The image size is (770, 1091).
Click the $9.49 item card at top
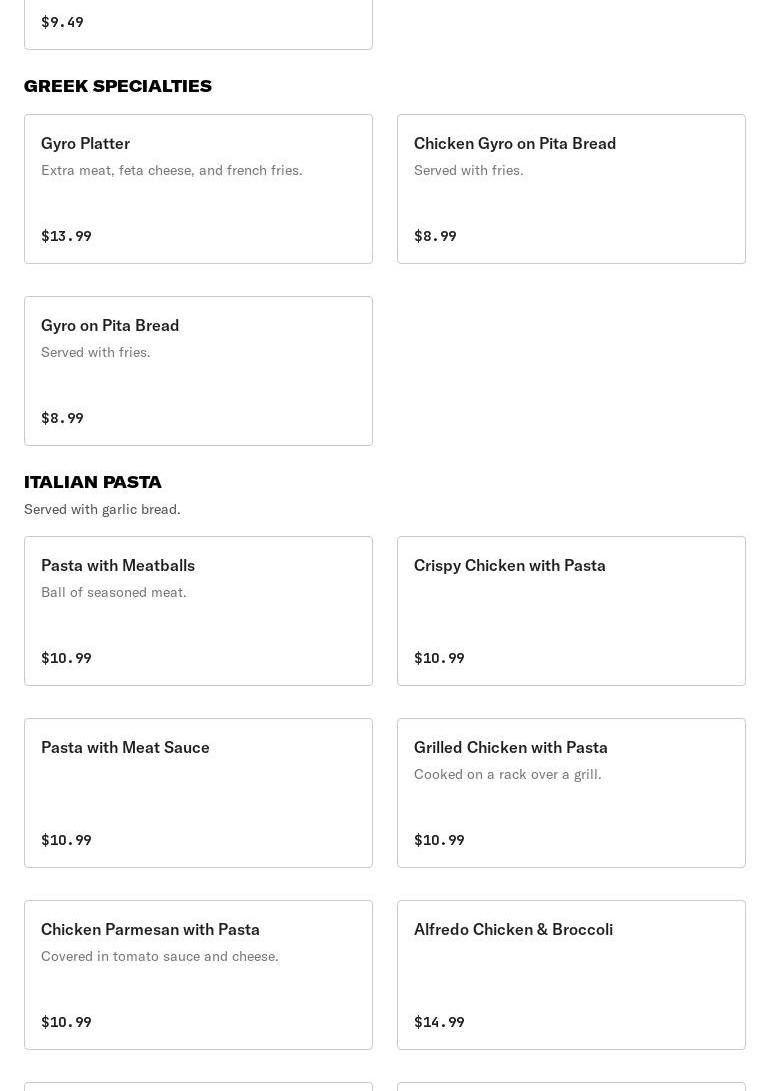click(x=198, y=22)
